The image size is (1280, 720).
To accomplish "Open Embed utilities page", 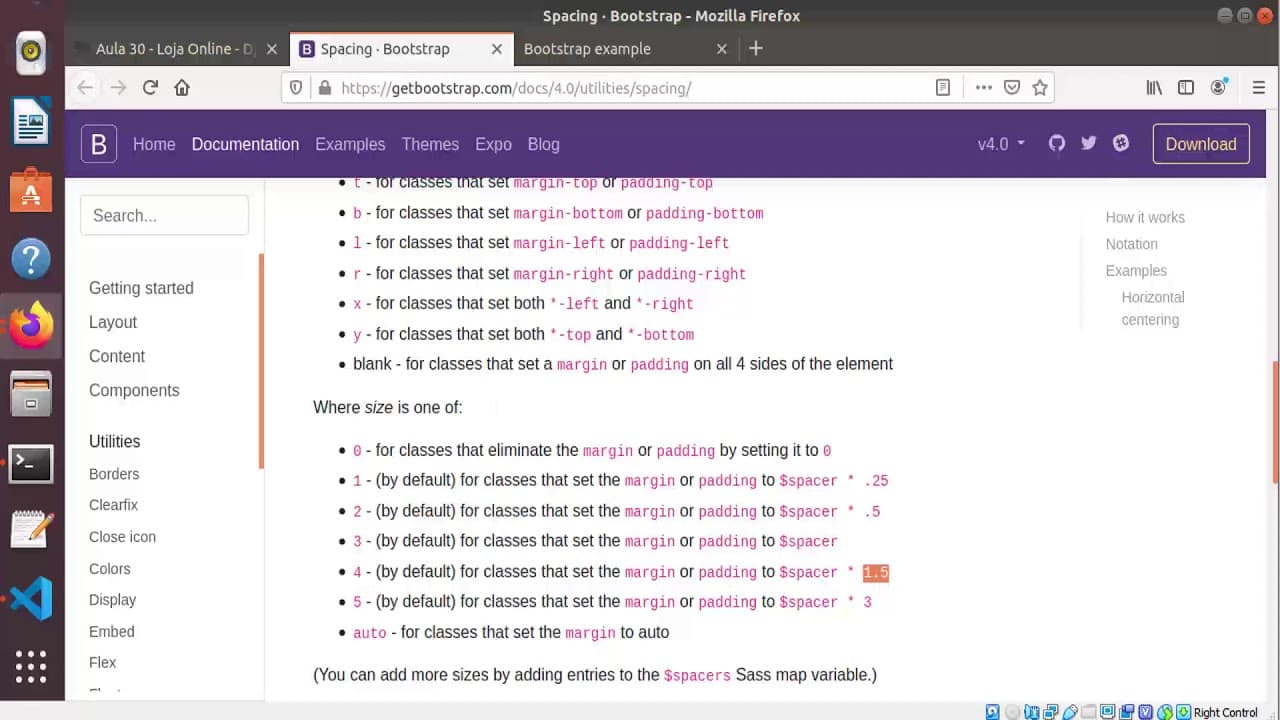I will (111, 632).
